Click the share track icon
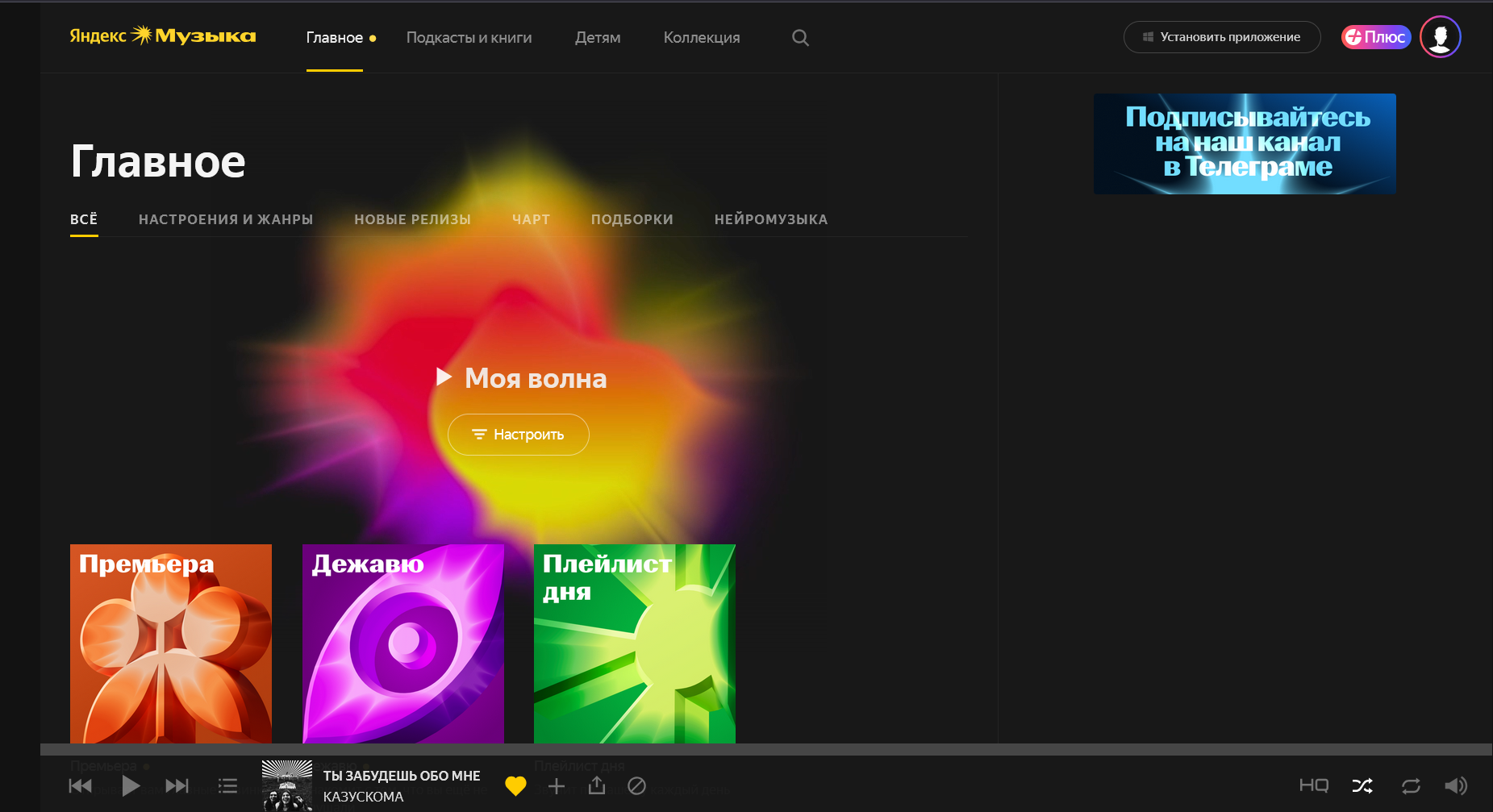This screenshot has height=812, width=1493. (597, 785)
